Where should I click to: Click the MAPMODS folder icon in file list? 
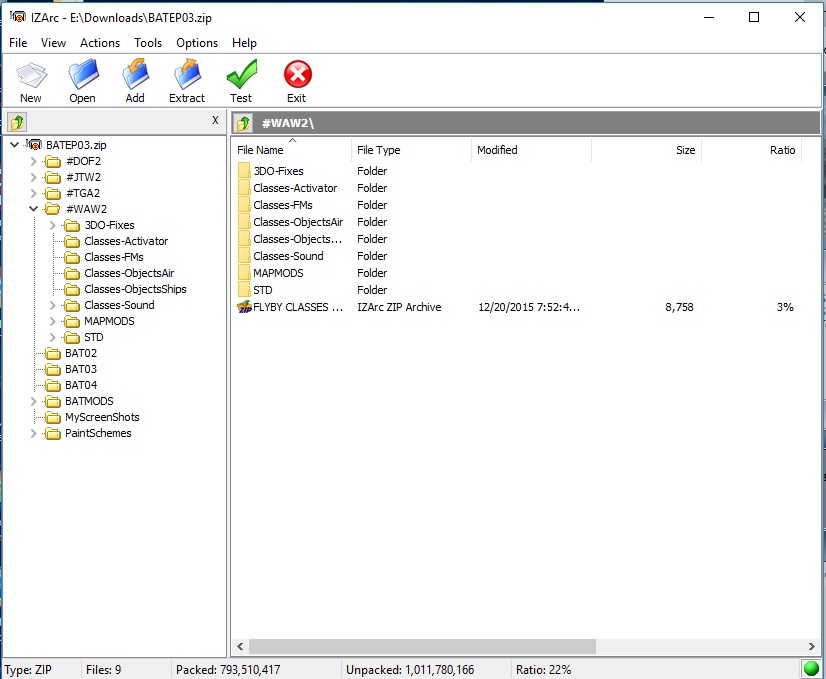point(244,273)
